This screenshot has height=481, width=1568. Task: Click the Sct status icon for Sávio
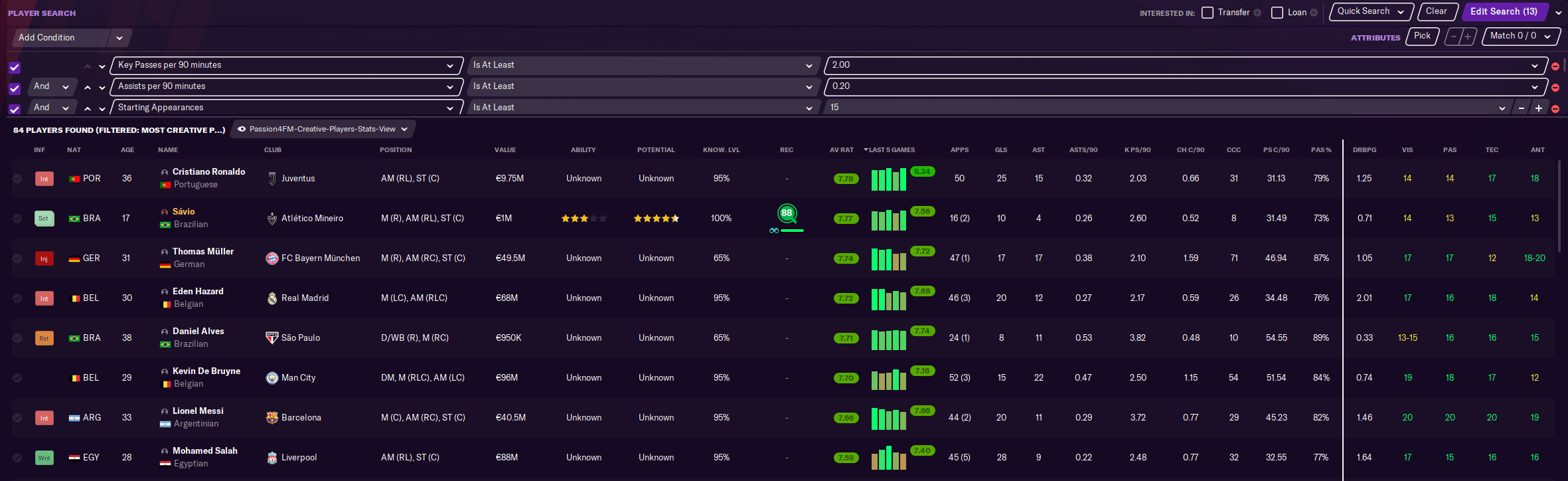pyautogui.click(x=44, y=219)
